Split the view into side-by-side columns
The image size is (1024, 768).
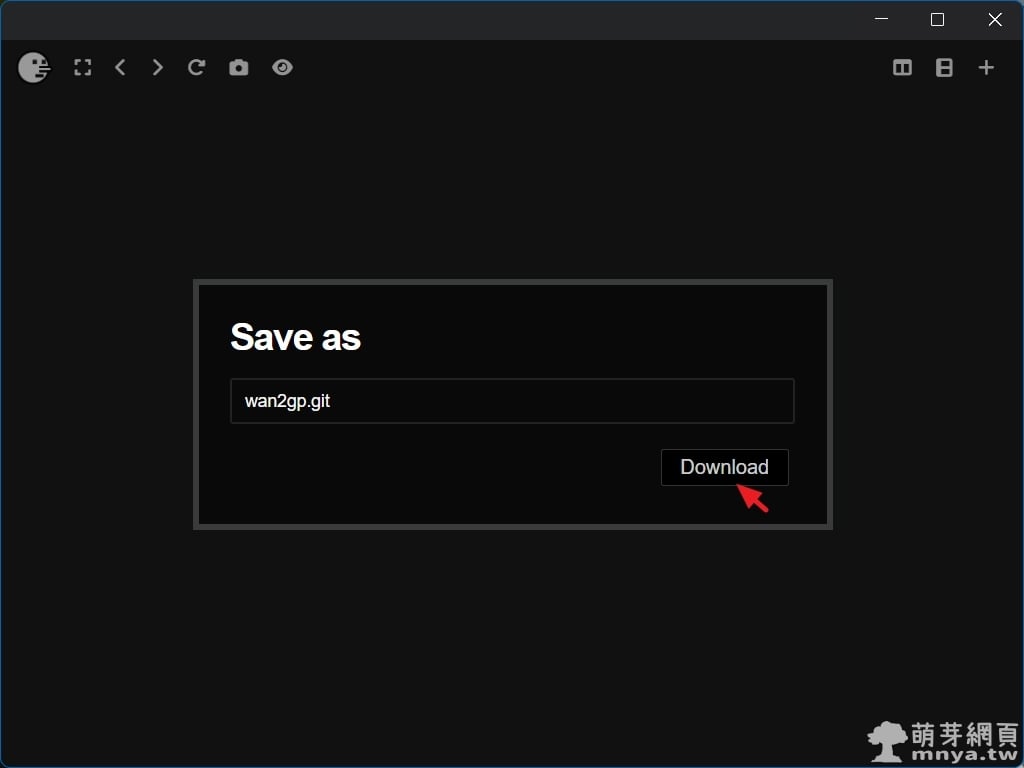click(x=902, y=68)
